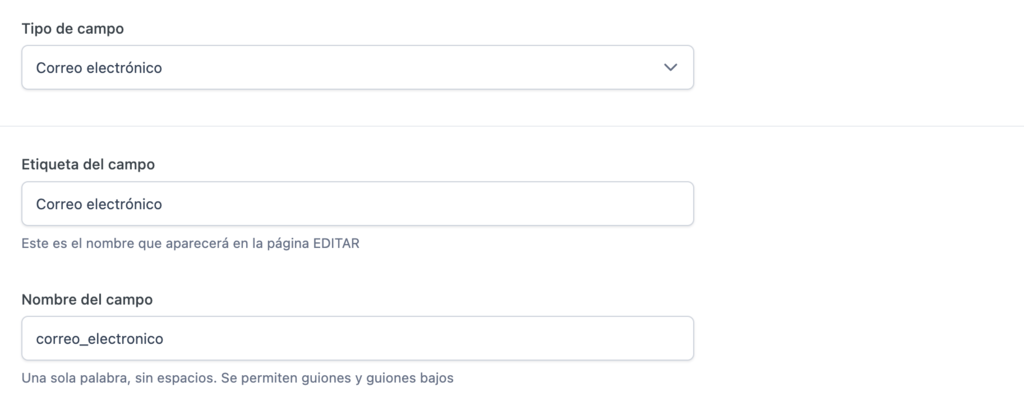The image size is (1024, 405).
Task: Click the selected "Correo electrónico" dropdown value
Action: (x=99, y=68)
